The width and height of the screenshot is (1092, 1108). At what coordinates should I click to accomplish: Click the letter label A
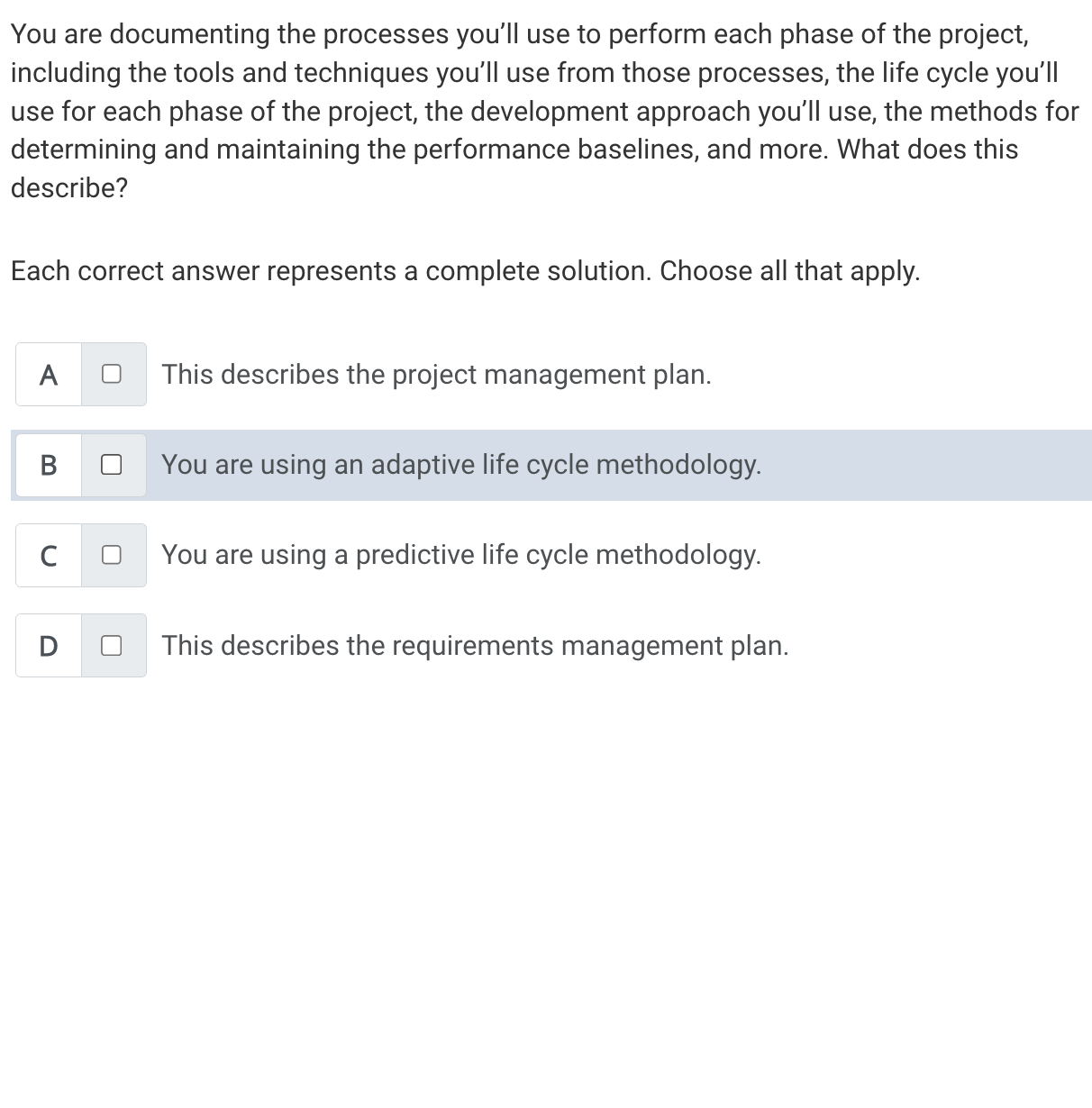48,374
